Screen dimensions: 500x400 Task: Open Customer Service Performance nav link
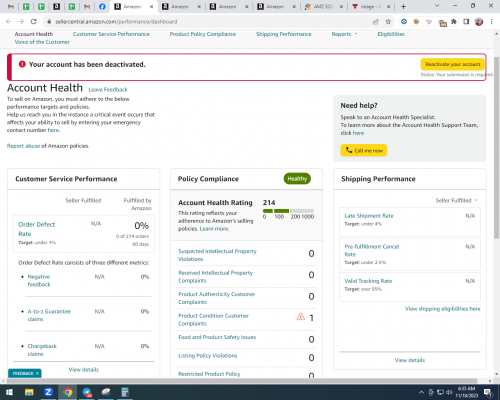point(111,34)
